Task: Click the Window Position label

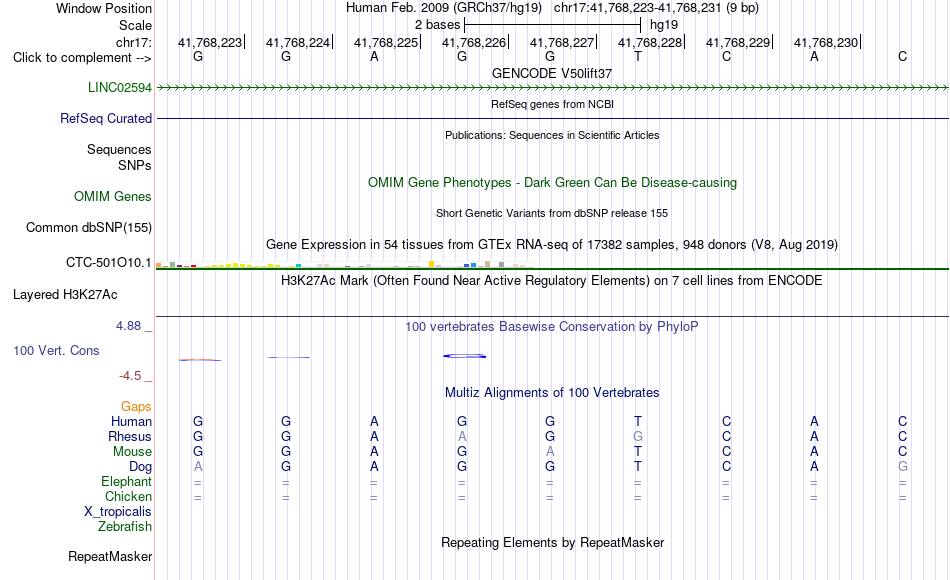Action: (104, 8)
